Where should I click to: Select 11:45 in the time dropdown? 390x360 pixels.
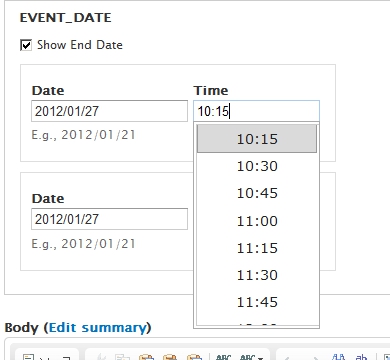(x=257, y=302)
